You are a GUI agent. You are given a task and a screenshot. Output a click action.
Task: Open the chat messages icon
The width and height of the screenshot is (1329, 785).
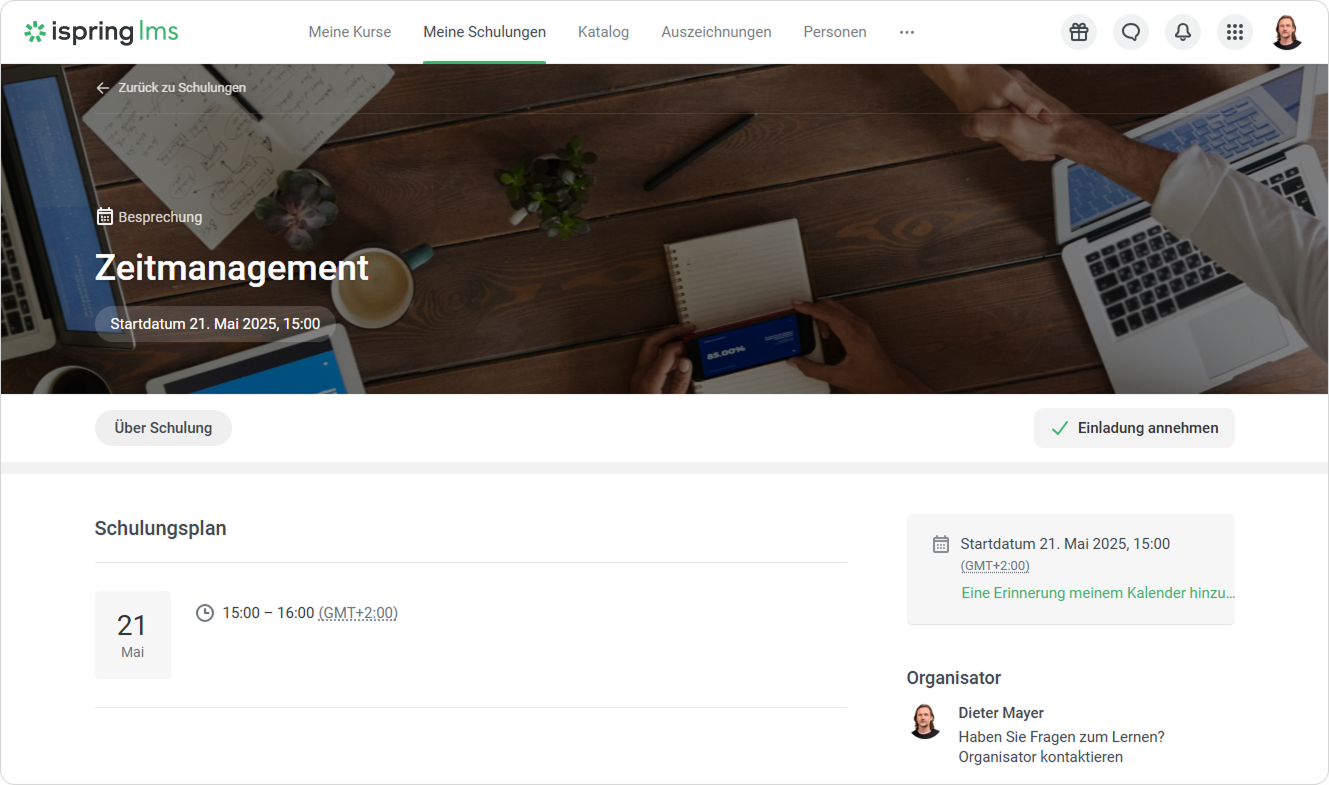(x=1130, y=32)
